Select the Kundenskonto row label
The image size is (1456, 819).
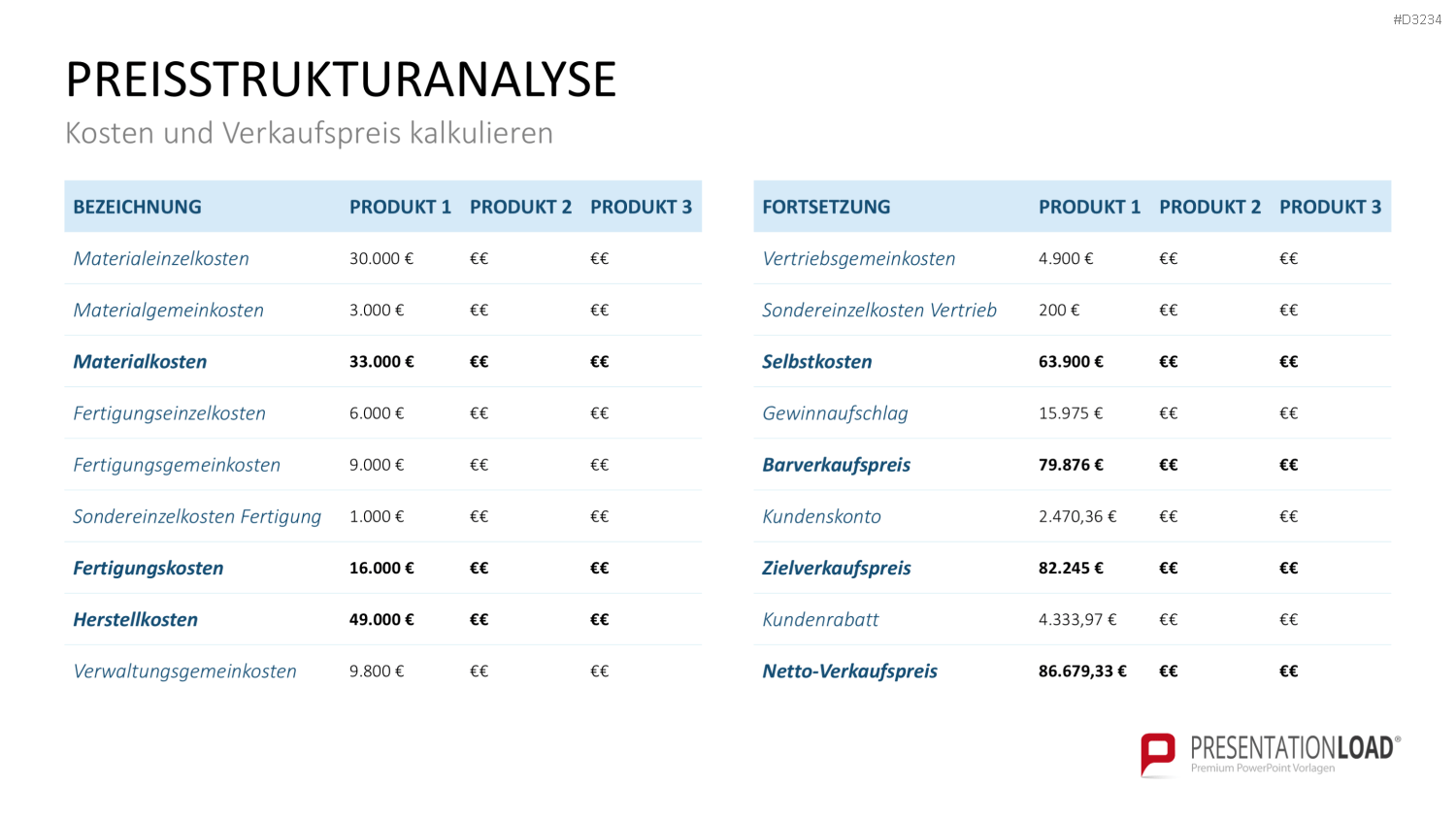coord(821,516)
